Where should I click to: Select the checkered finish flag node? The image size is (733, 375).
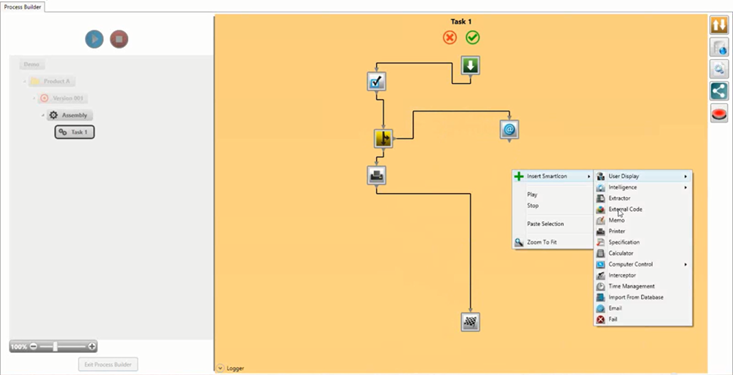(470, 322)
